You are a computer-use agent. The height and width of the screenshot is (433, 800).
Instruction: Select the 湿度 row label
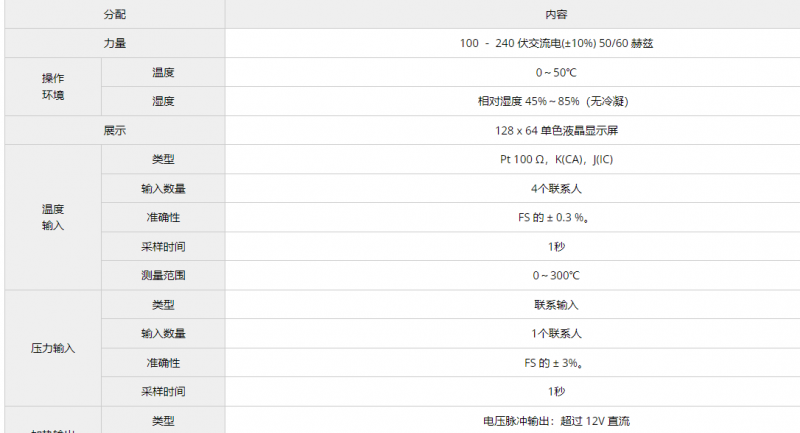tap(163, 102)
